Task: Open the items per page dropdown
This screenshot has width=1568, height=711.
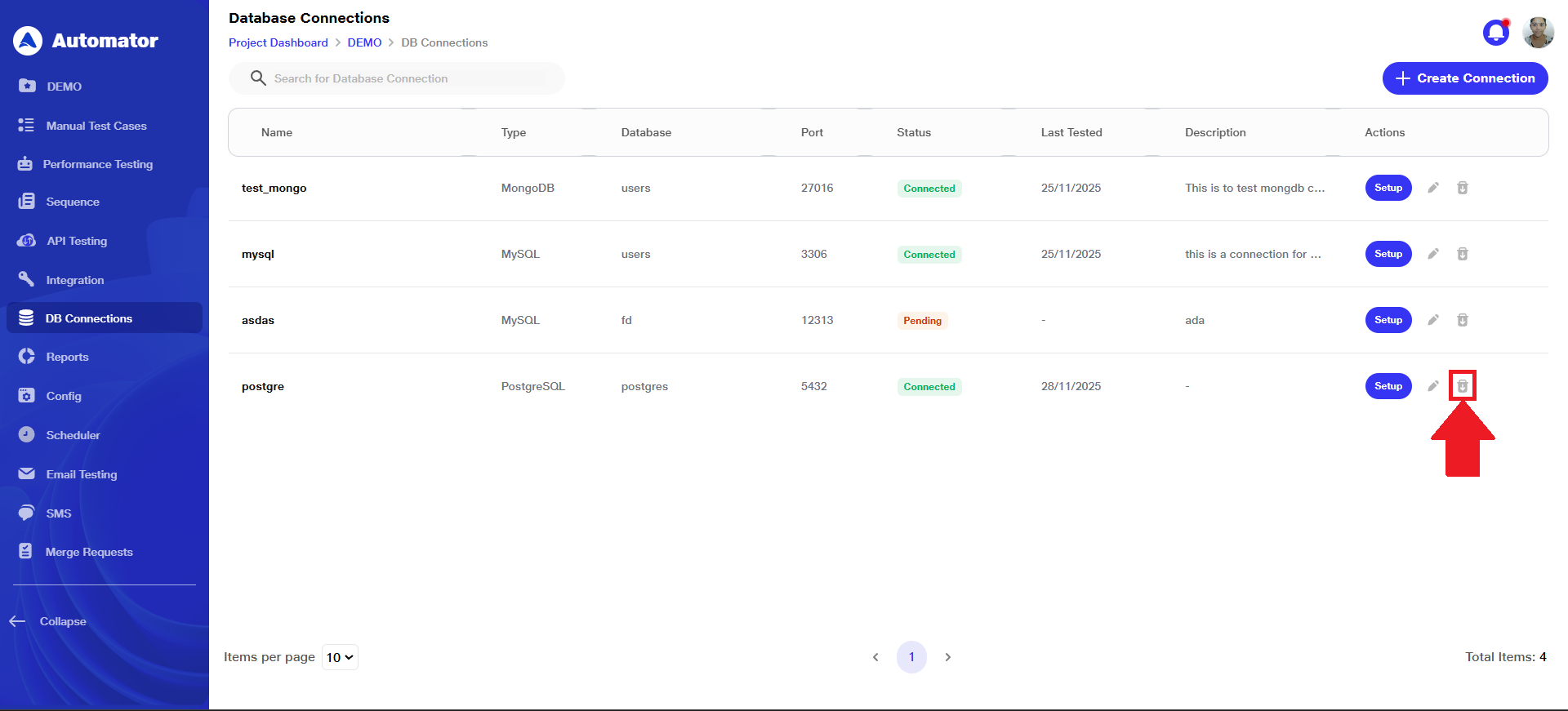Action: point(340,657)
